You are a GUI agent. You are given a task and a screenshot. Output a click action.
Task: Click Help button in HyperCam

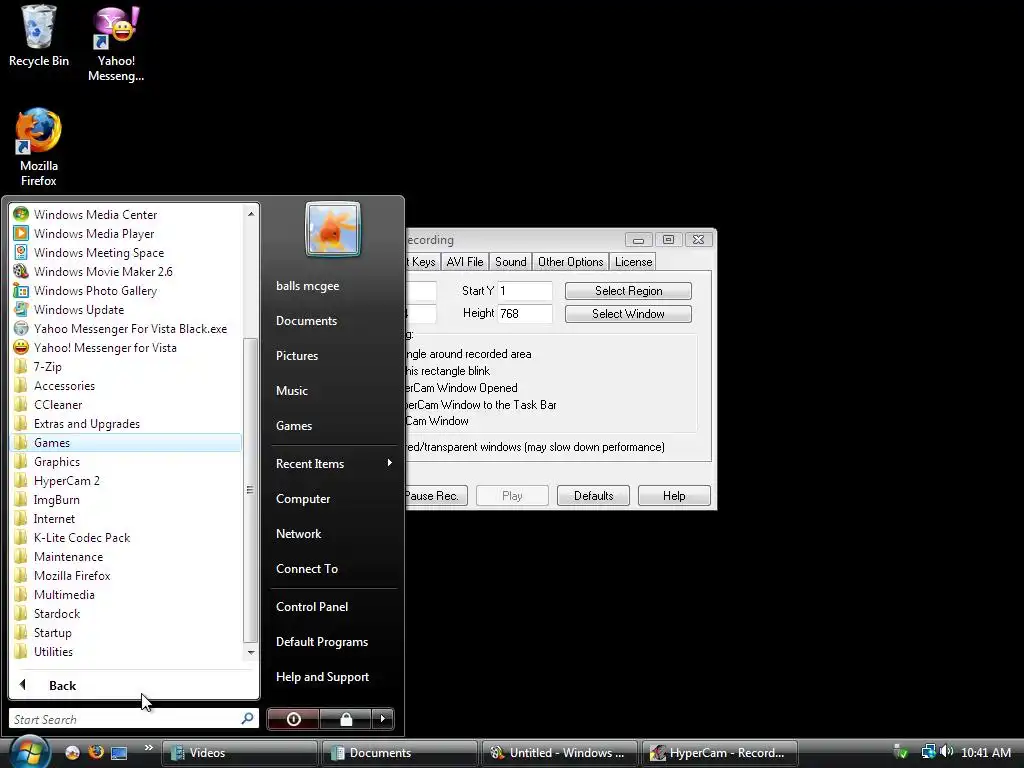[674, 495]
